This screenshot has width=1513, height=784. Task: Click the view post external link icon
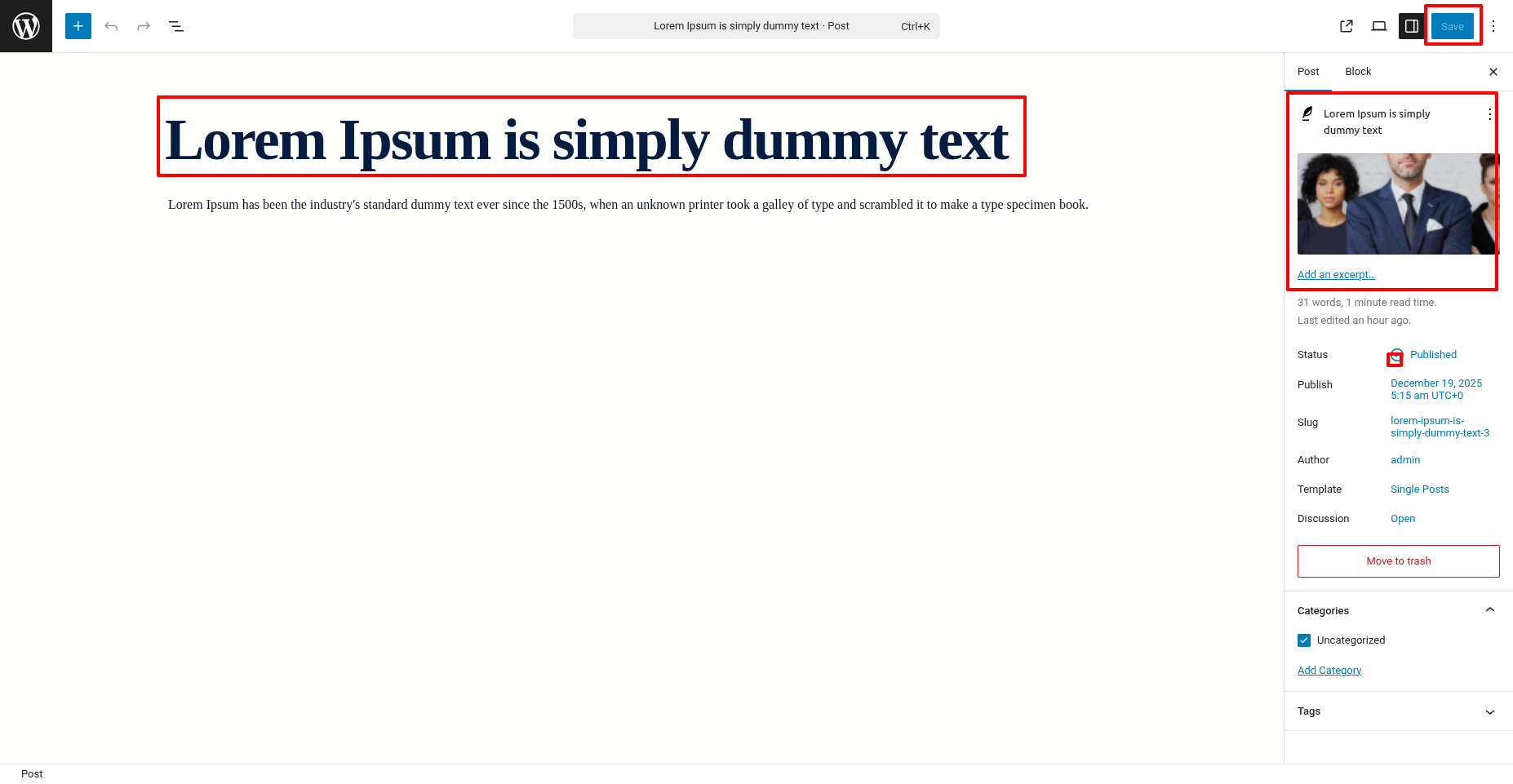click(1347, 26)
